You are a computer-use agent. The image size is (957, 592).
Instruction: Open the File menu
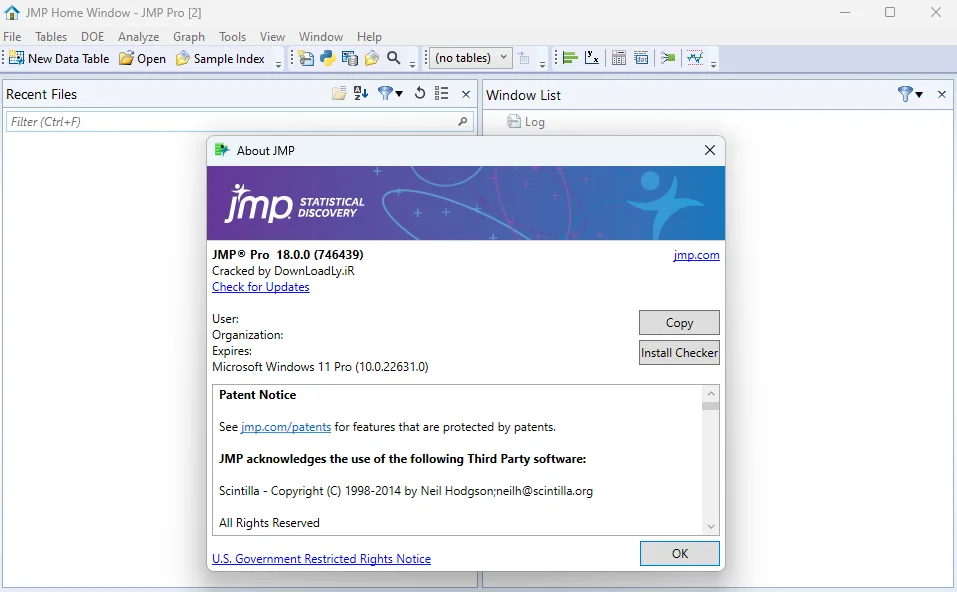click(12, 37)
